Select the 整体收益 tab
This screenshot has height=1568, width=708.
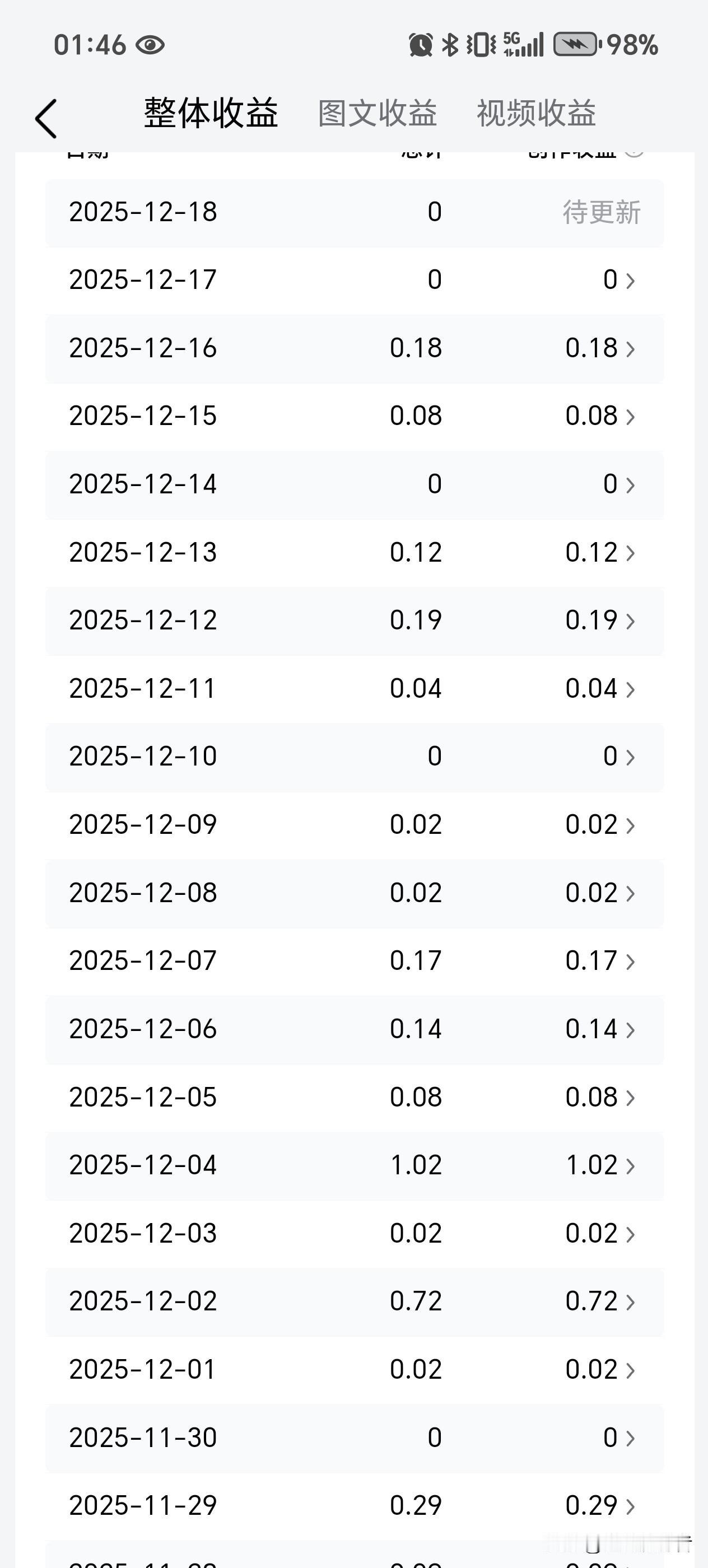coord(211,114)
